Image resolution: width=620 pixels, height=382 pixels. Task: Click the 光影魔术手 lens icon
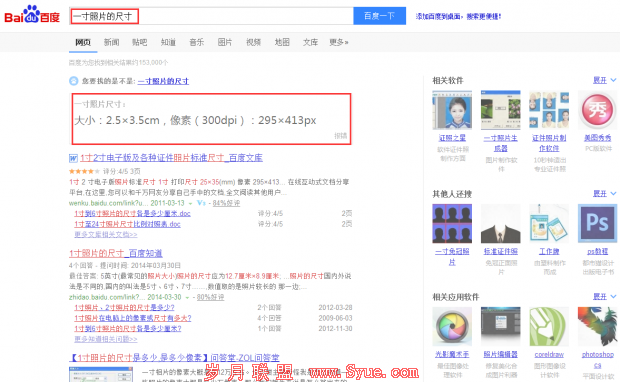pos(452,327)
